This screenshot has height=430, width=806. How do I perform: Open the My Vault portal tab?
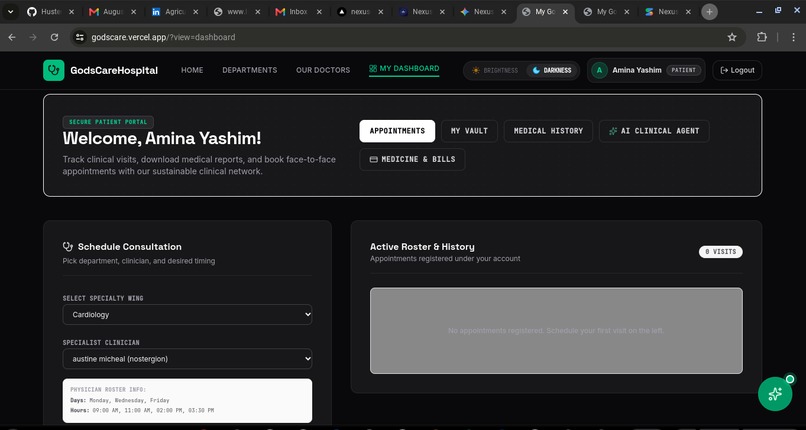(x=469, y=131)
